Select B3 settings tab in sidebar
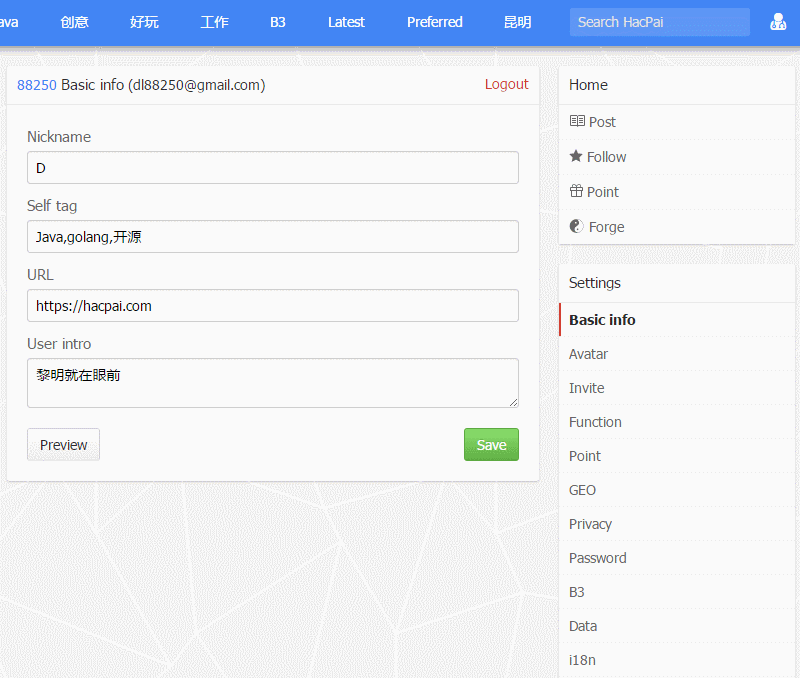Image resolution: width=800 pixels, height=678 pixels. click(679, 592)
